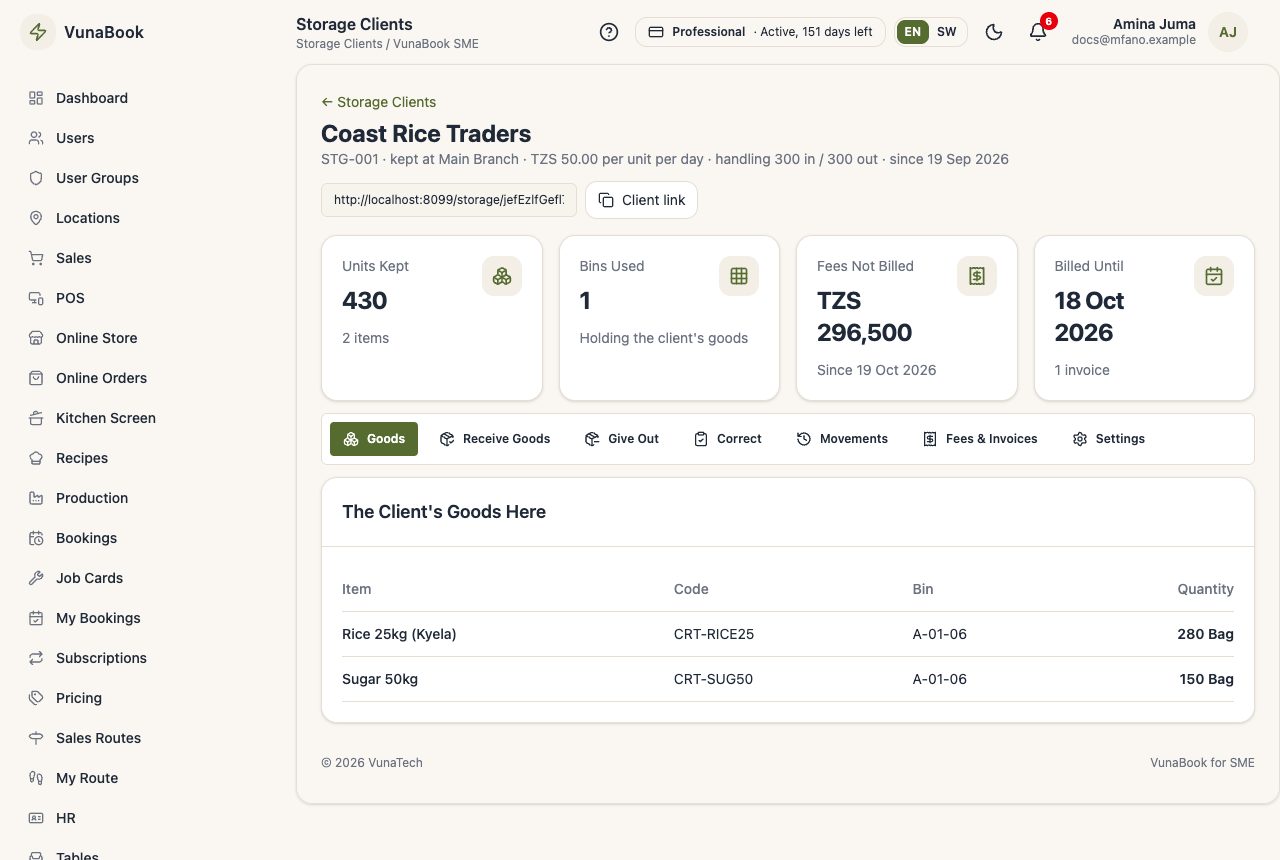Open the help question mark icon
Viewport: 1280px width, 860px height.
tap(609, 32)
